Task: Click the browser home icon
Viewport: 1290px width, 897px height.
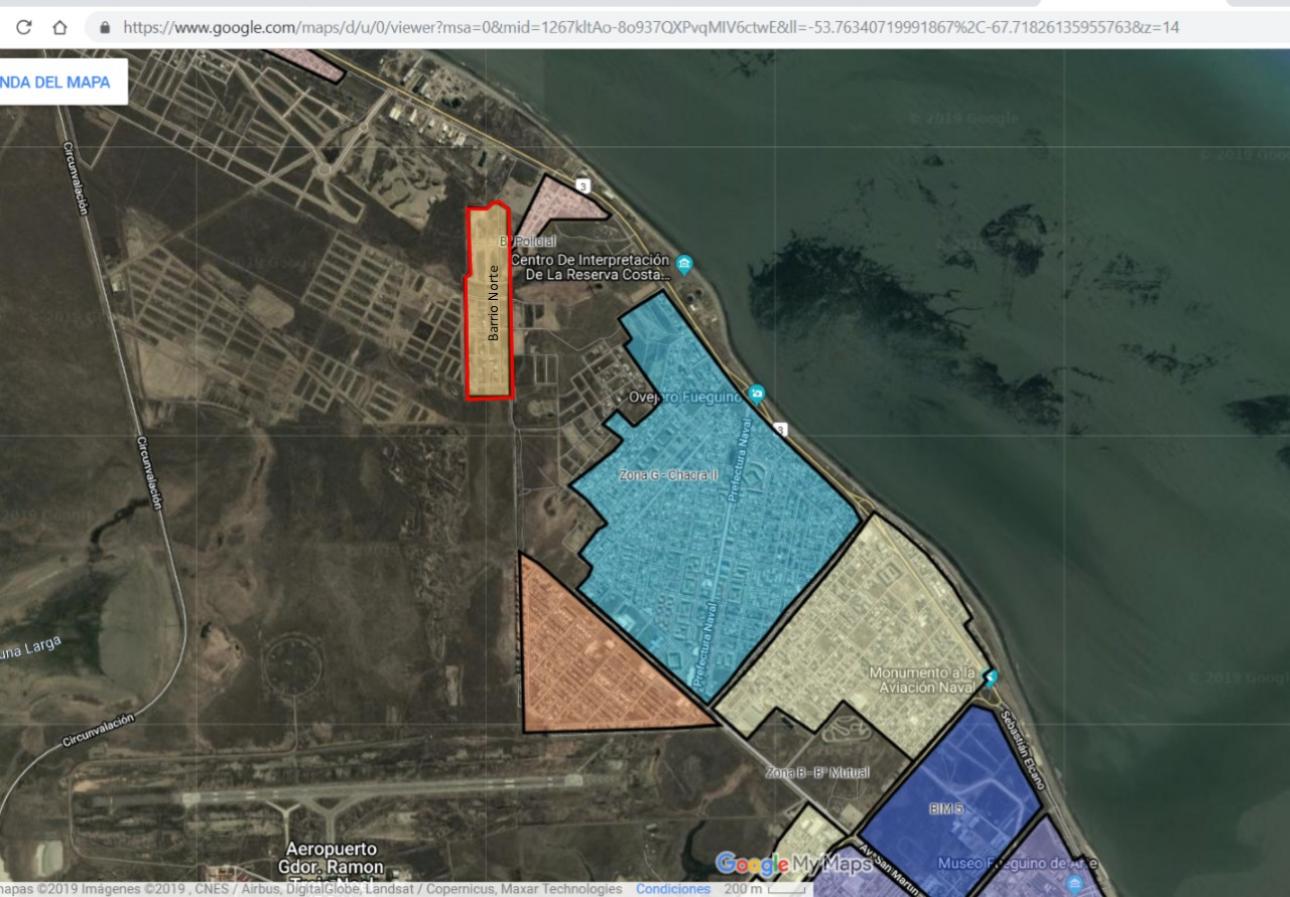Action: click(x=60, y=27)
